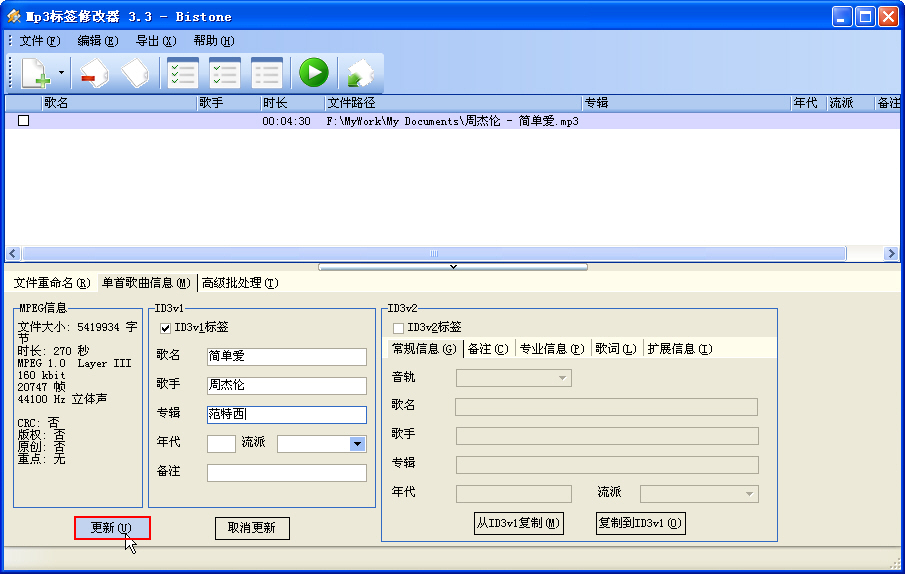The image size is (905, 574).
Task: Enable the ID3v2 tag checkbox
Action: coord(399,327)
